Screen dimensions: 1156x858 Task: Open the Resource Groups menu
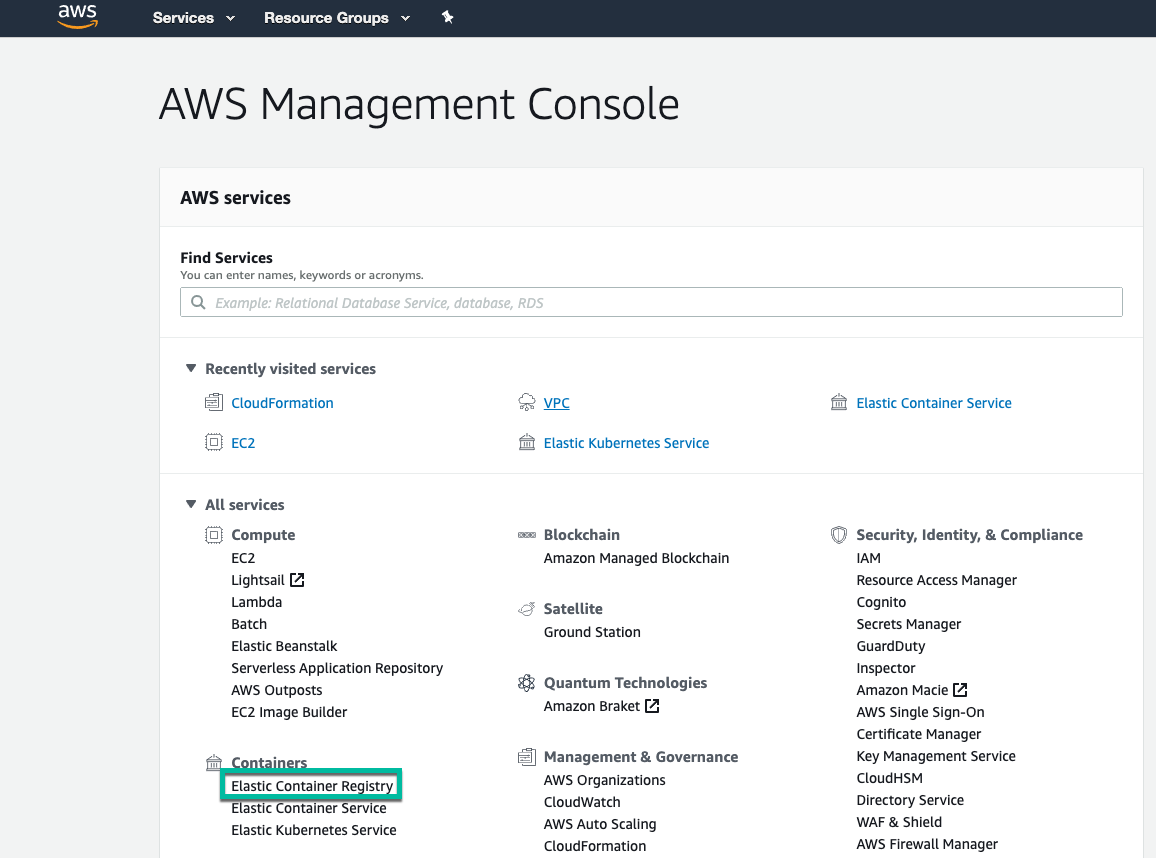coord(326,17)
